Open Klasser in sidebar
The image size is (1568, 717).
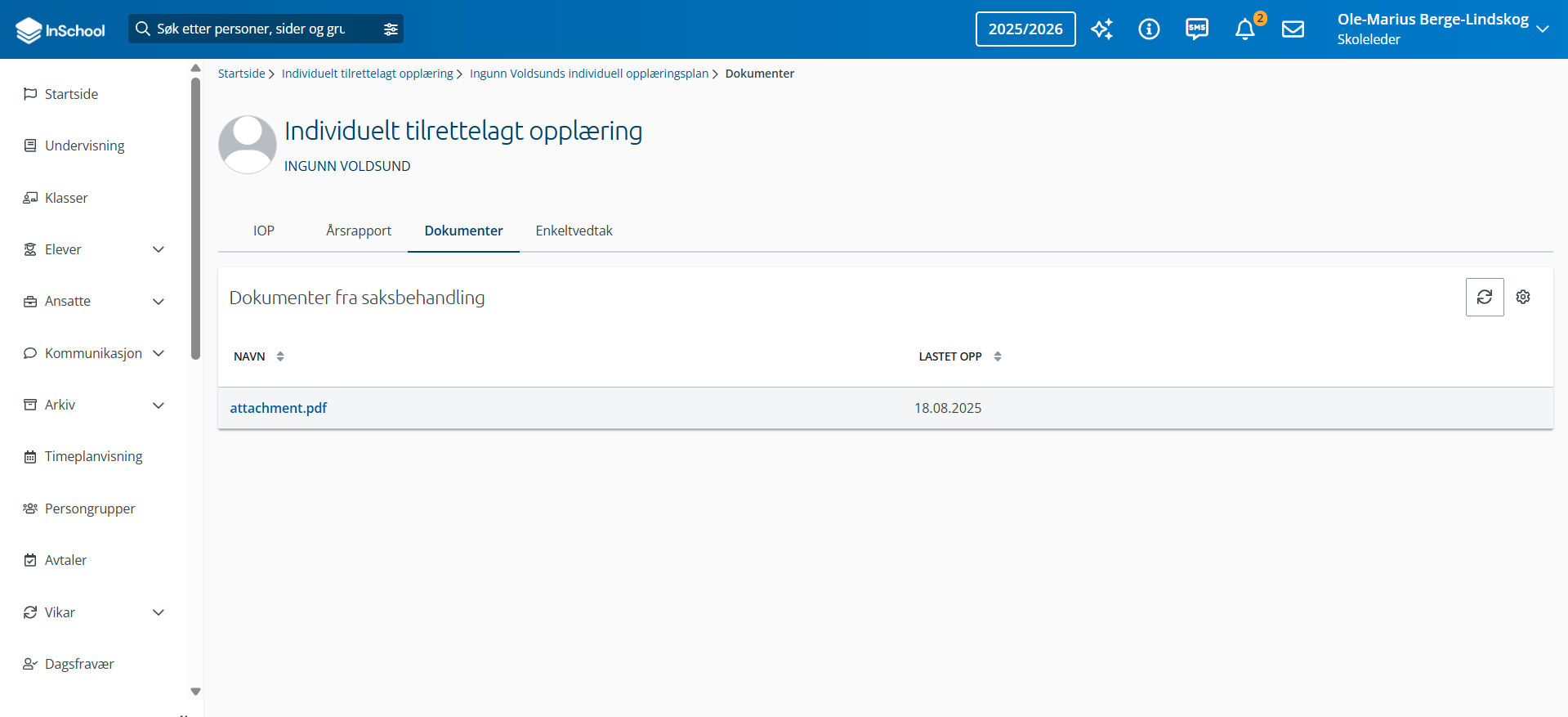pyautogui.click(x=66, y=198)
